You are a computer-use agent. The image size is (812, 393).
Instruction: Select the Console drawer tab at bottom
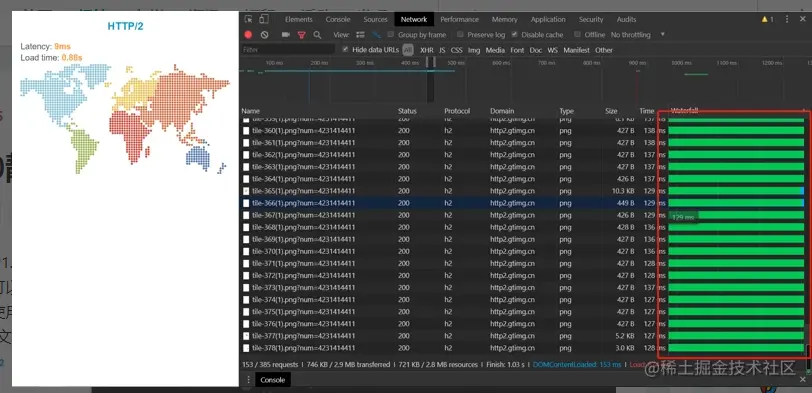pyautogui.click(x=272, y=380)
